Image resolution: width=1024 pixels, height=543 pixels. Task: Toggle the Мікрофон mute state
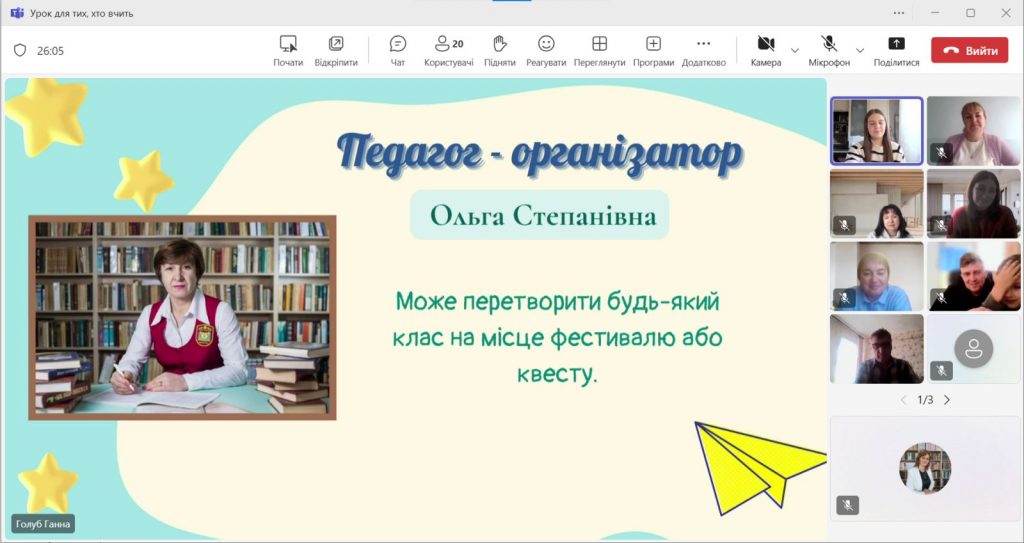[x=829, y=45]
